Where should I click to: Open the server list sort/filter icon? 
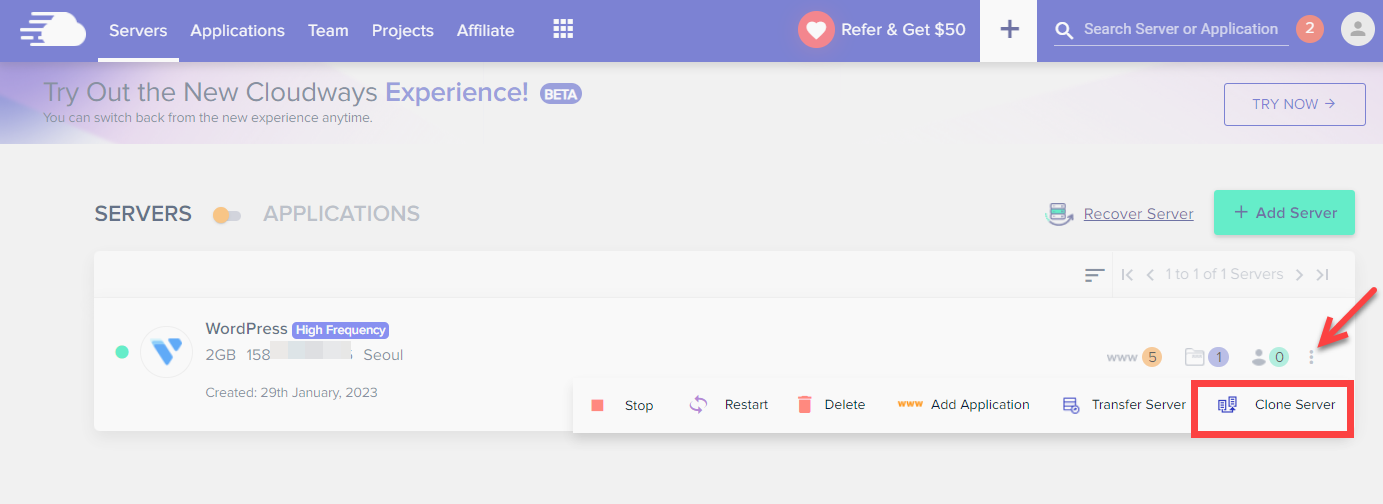(x=1095, y=275)
